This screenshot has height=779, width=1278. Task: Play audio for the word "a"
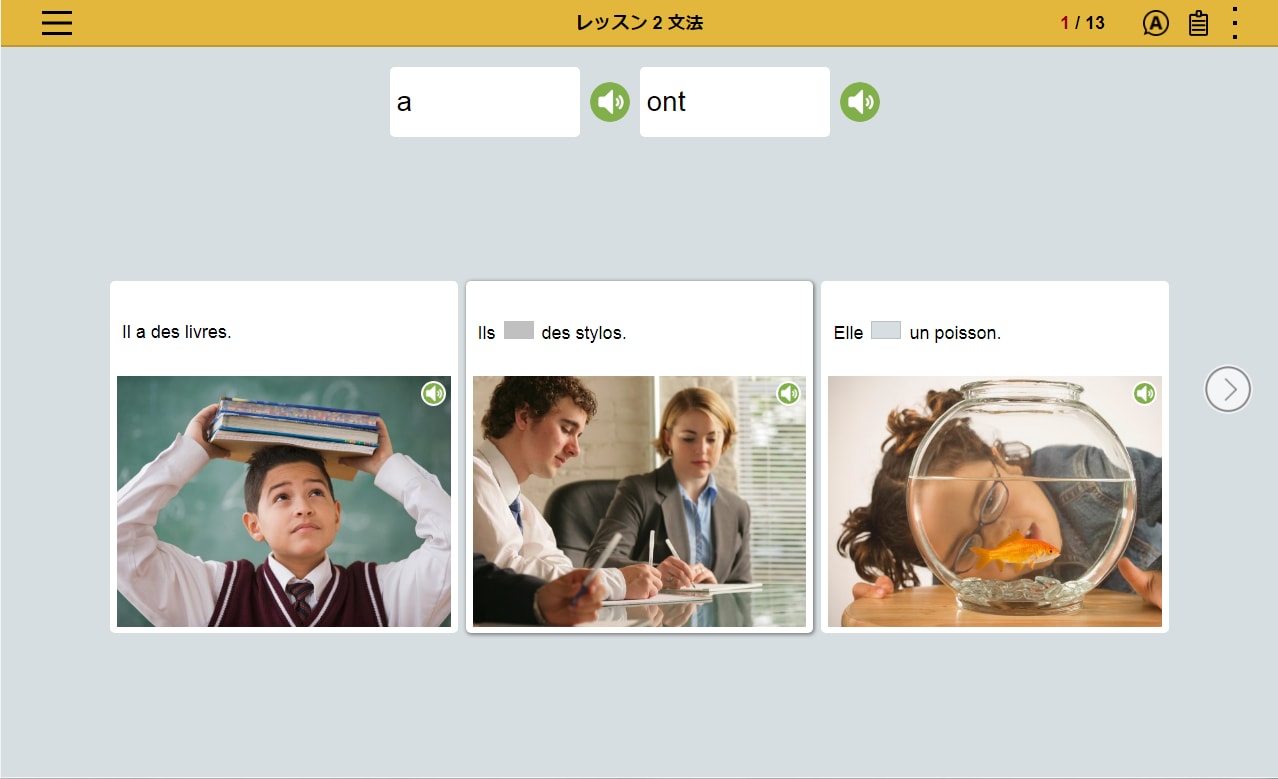610,102
